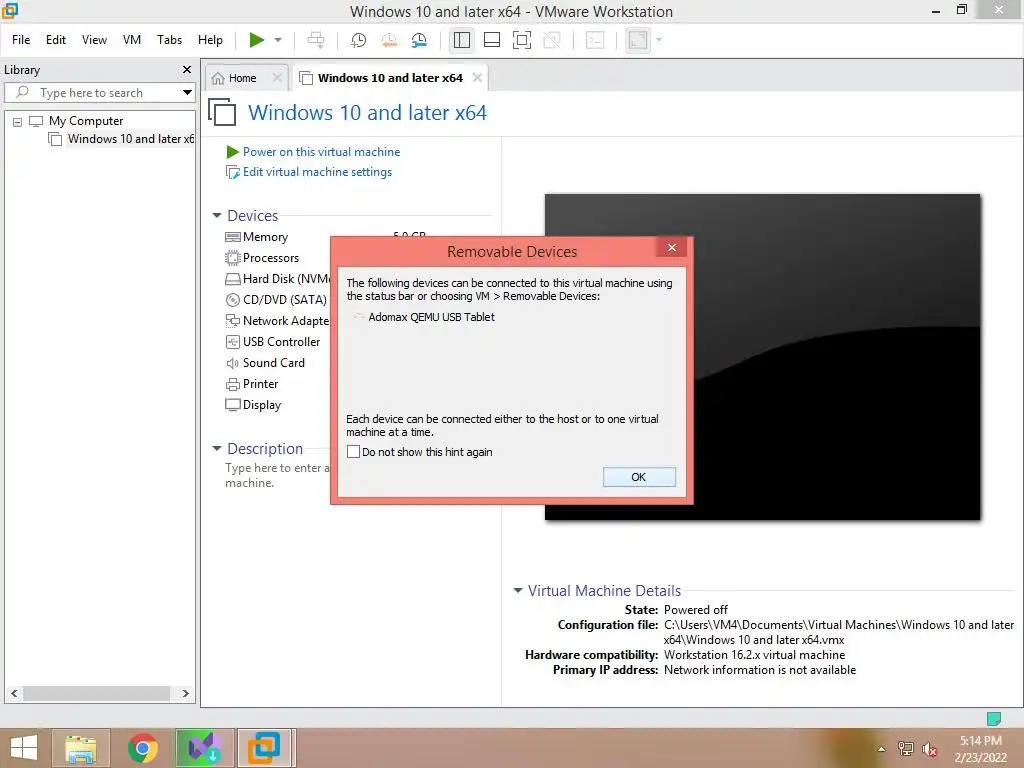Image resolution: width=1024 pixels, height=768 pixels.
Task: Select Adomax QEMU USB Tablet entry
Action: tap(431, 317)
